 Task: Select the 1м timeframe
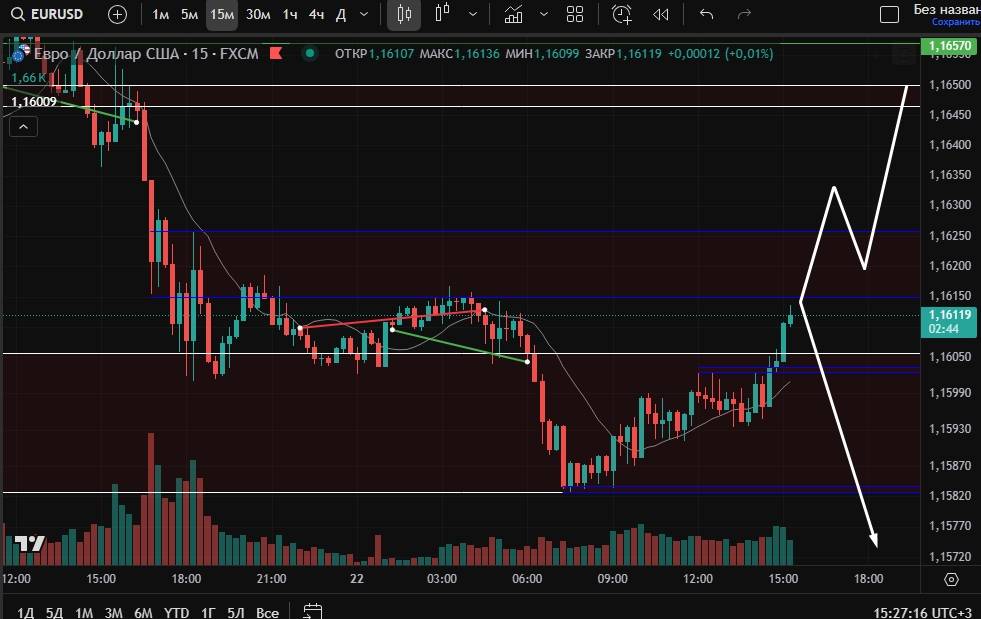160,14
